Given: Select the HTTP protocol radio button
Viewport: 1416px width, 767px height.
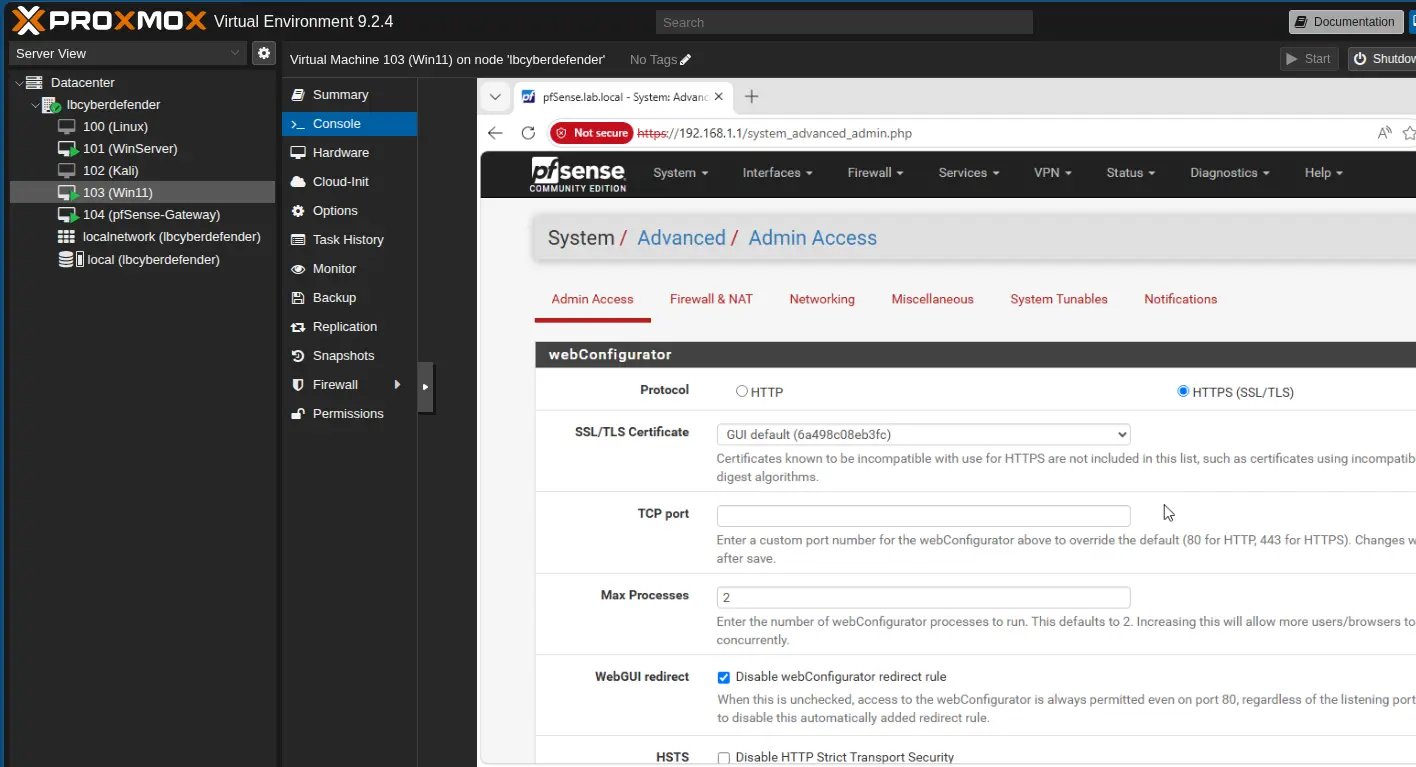Looking at the screenshot, I should (742, 391).
